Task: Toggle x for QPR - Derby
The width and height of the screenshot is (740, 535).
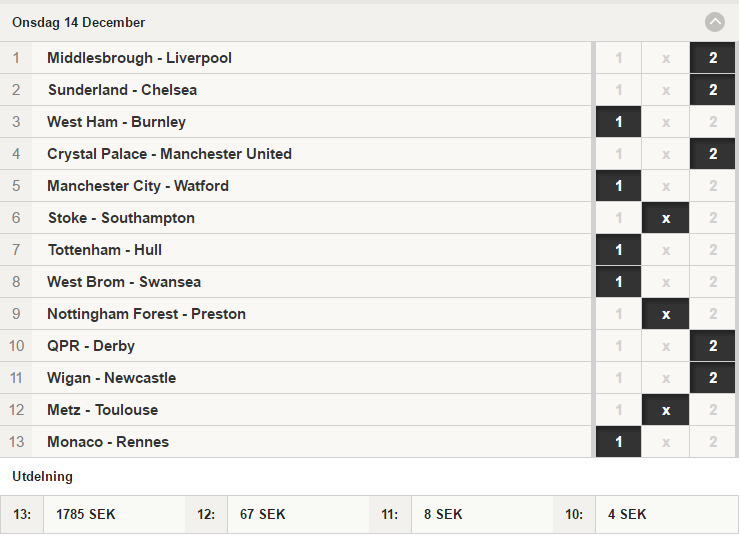Action: [x=665, y=346]
